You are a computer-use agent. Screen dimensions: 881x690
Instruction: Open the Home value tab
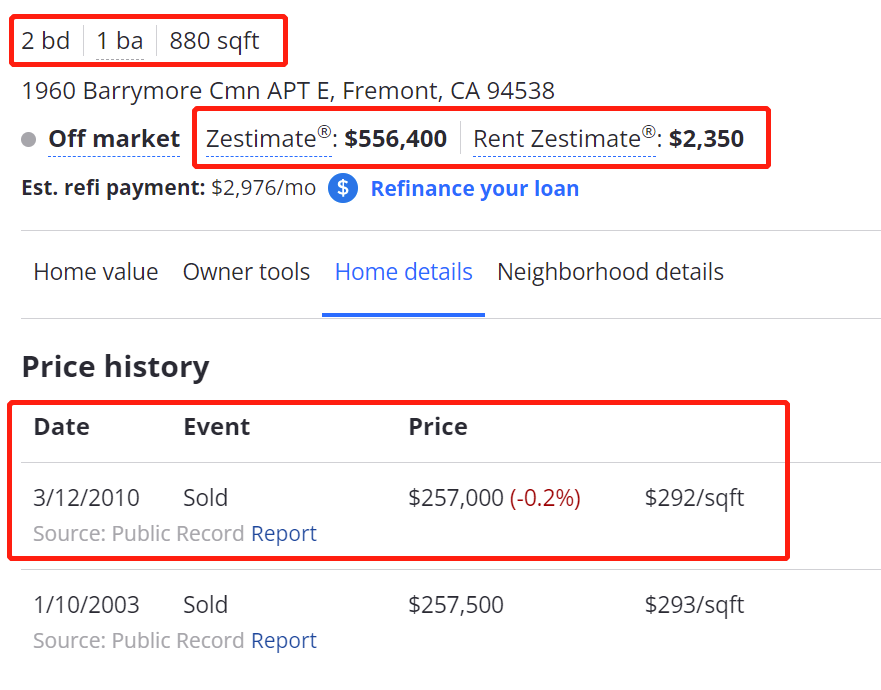coord(96,272)
